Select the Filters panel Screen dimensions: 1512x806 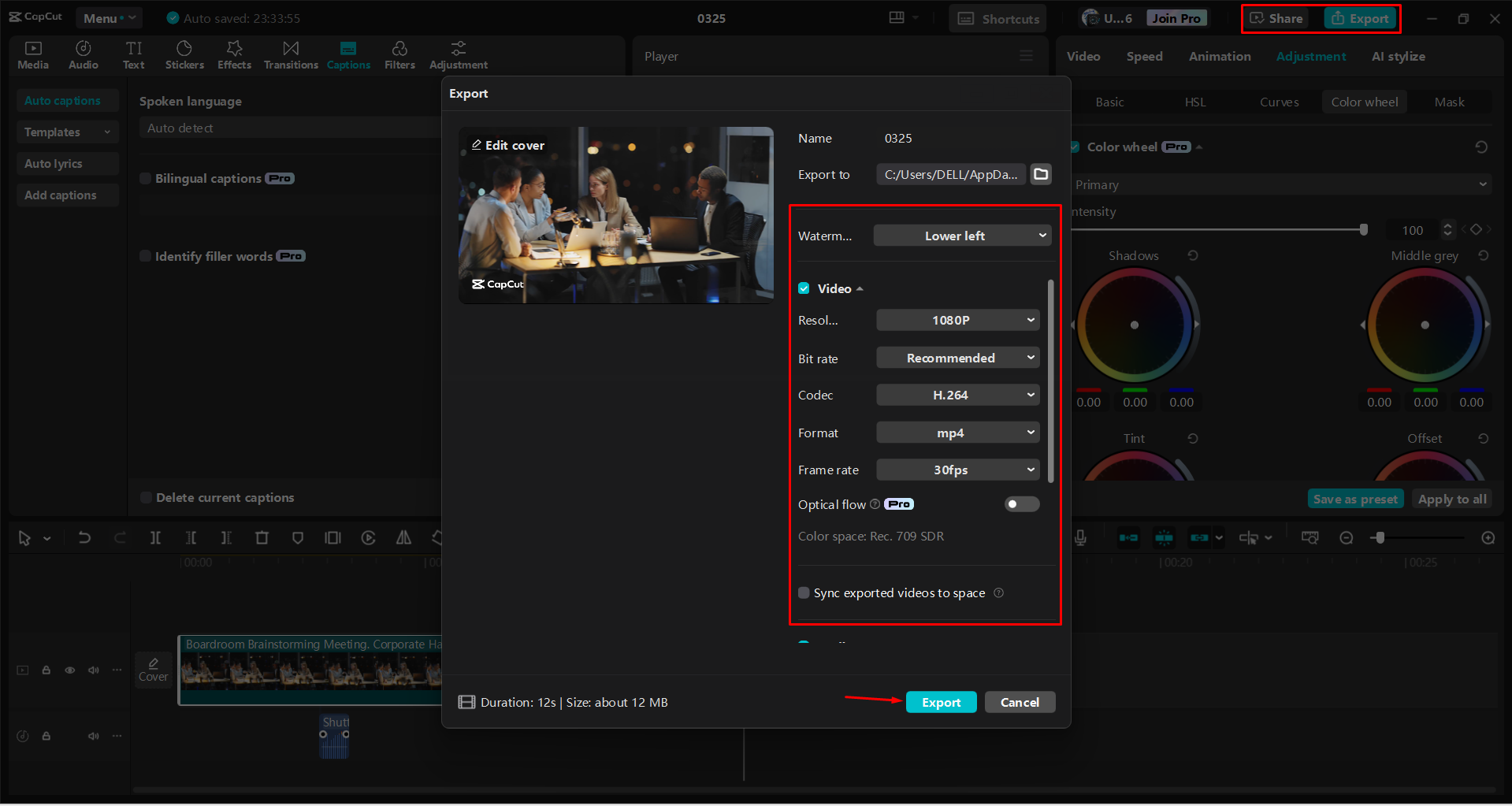tap(399, 54)
